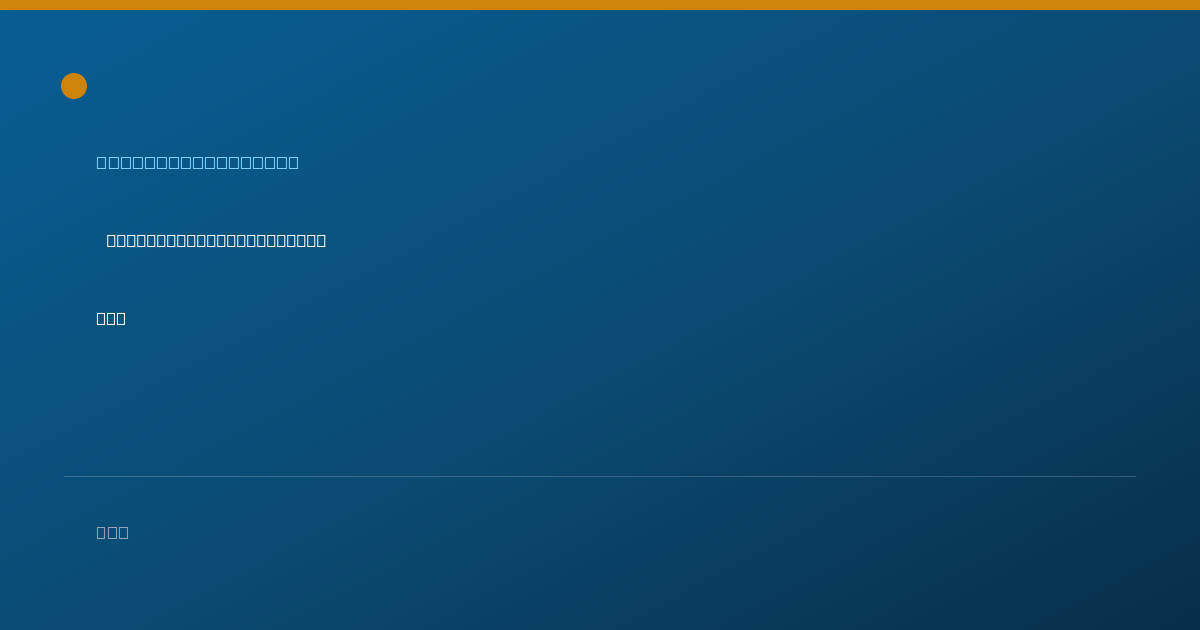Screen dimensions: 1200x630
Task: Click the thin horizontal divider line
Action: pos(600,476)
